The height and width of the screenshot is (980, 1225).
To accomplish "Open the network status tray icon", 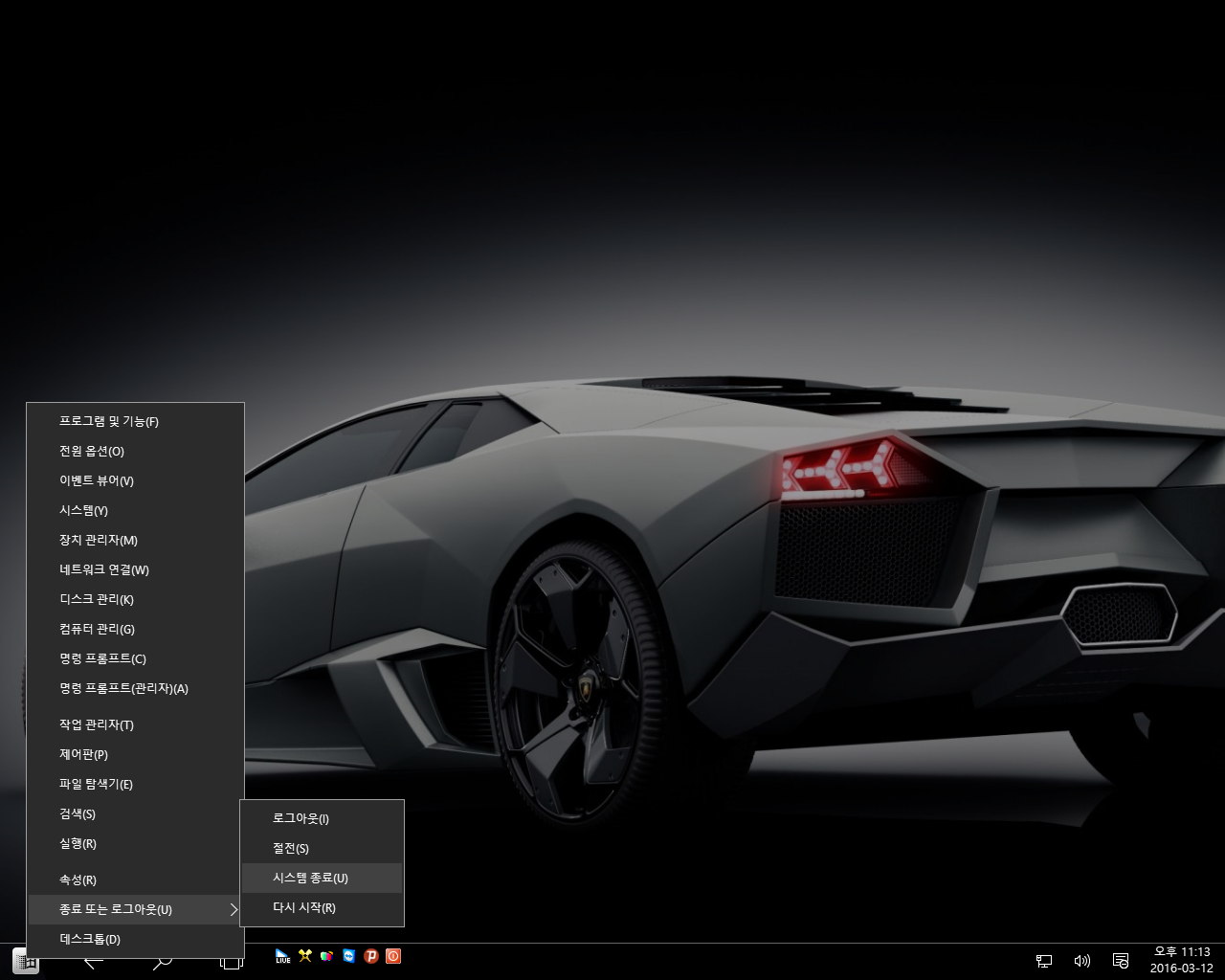I will (x=1044, y=961).
